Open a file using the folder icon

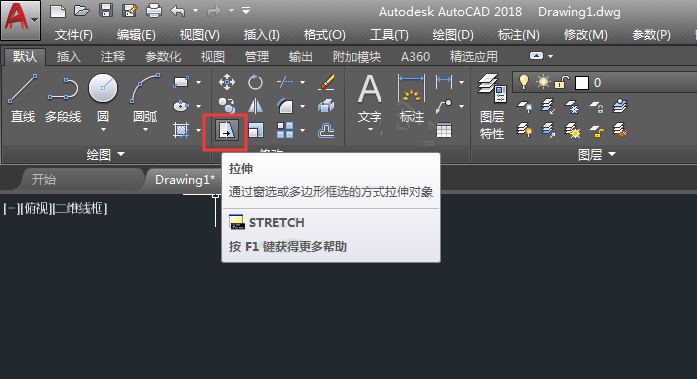(x=82, y=11)
